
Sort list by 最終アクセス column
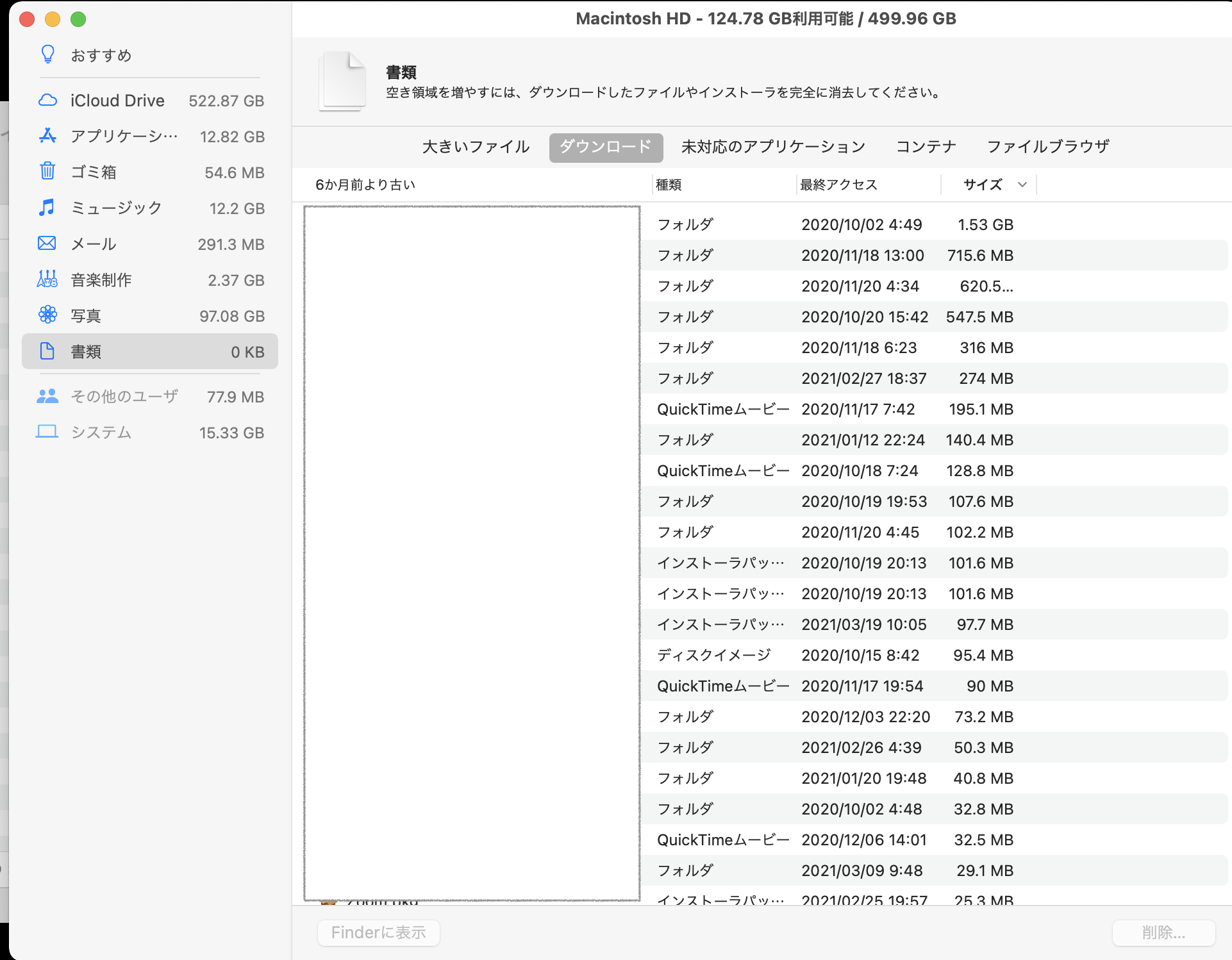838,185
